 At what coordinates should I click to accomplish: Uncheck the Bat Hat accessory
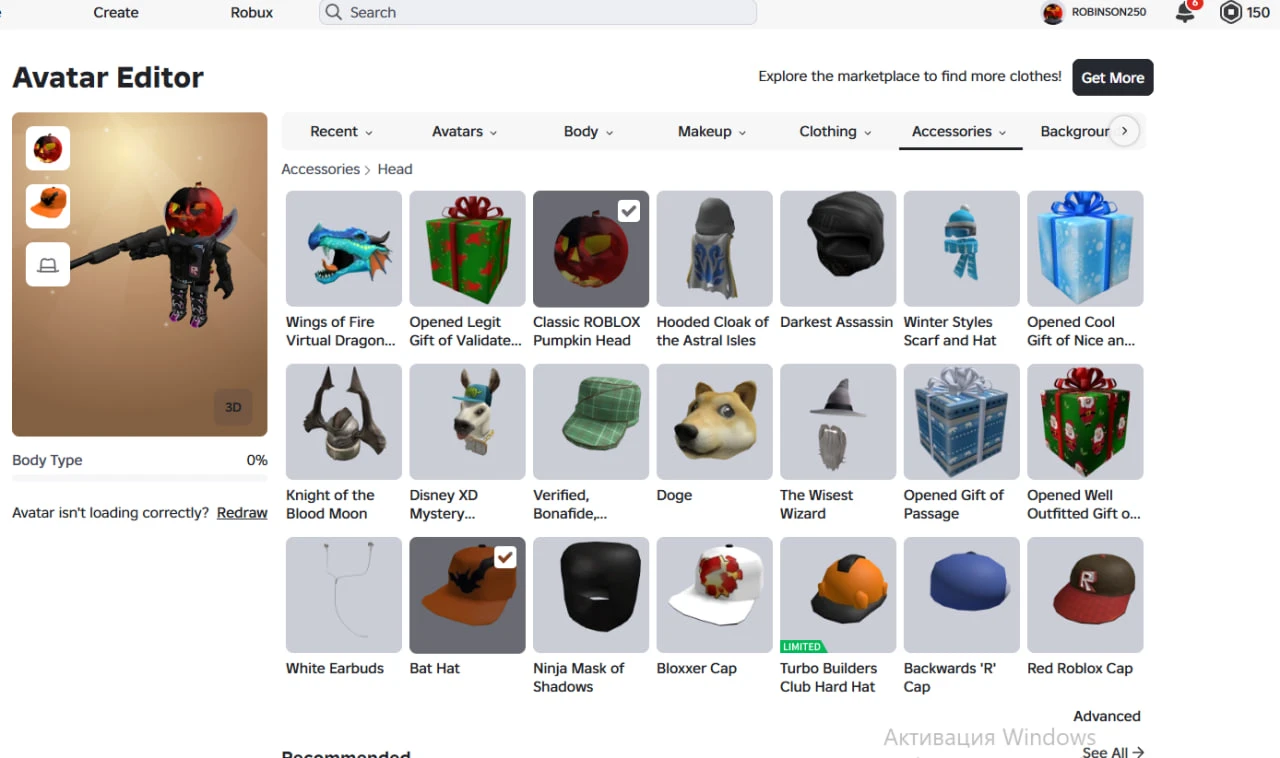[505, 557]
